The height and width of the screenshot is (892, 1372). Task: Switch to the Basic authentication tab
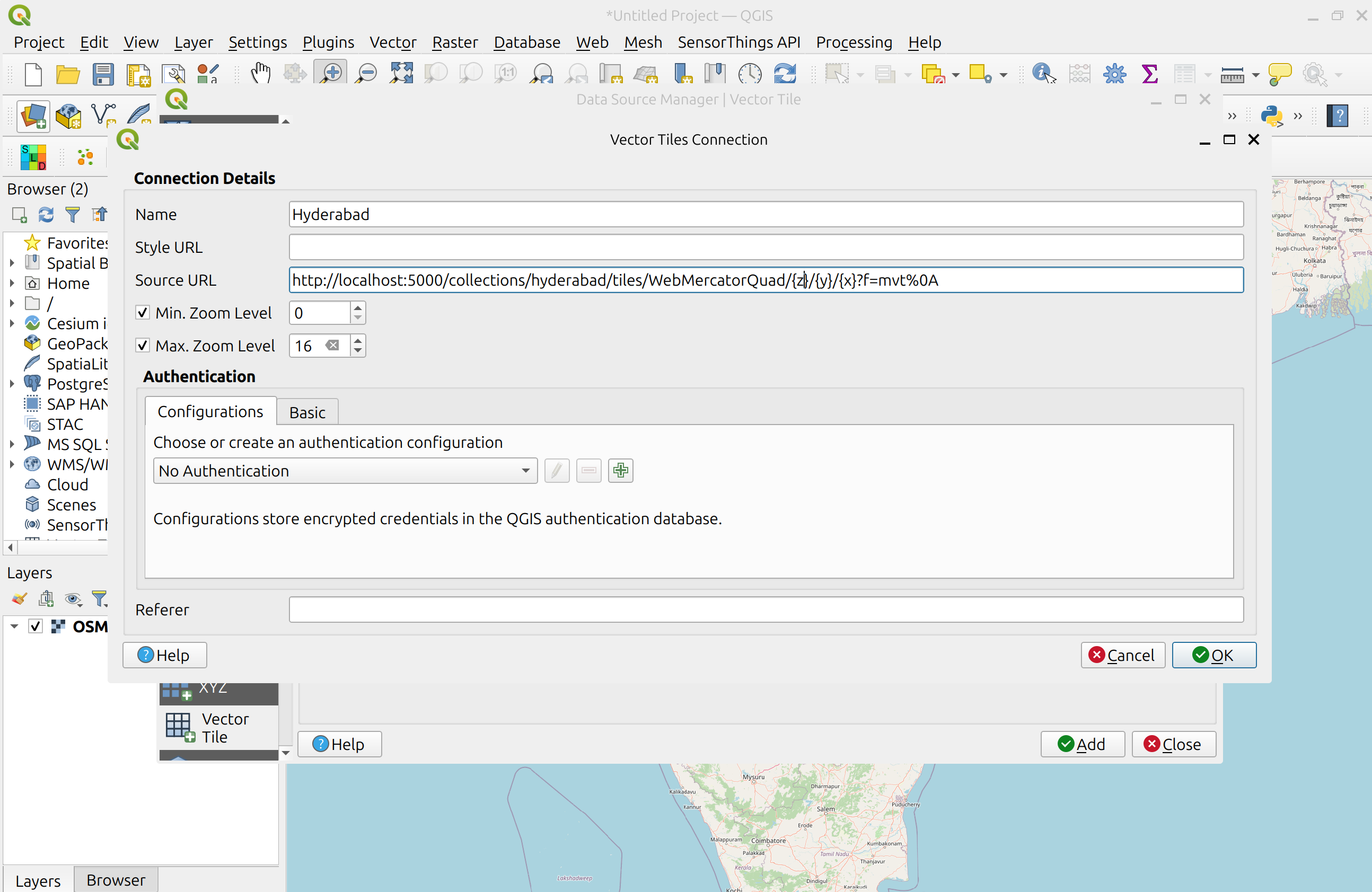(307, 412)
